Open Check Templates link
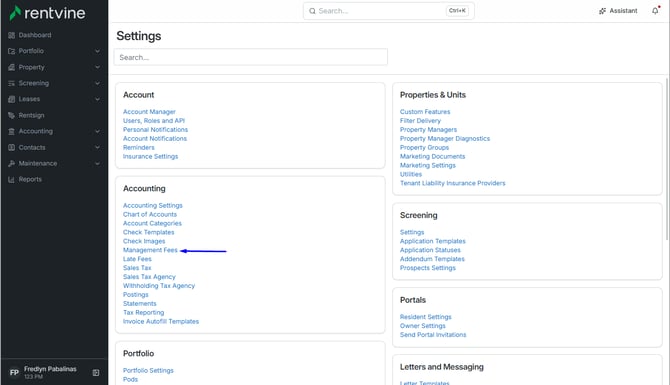 coord(148,232)
